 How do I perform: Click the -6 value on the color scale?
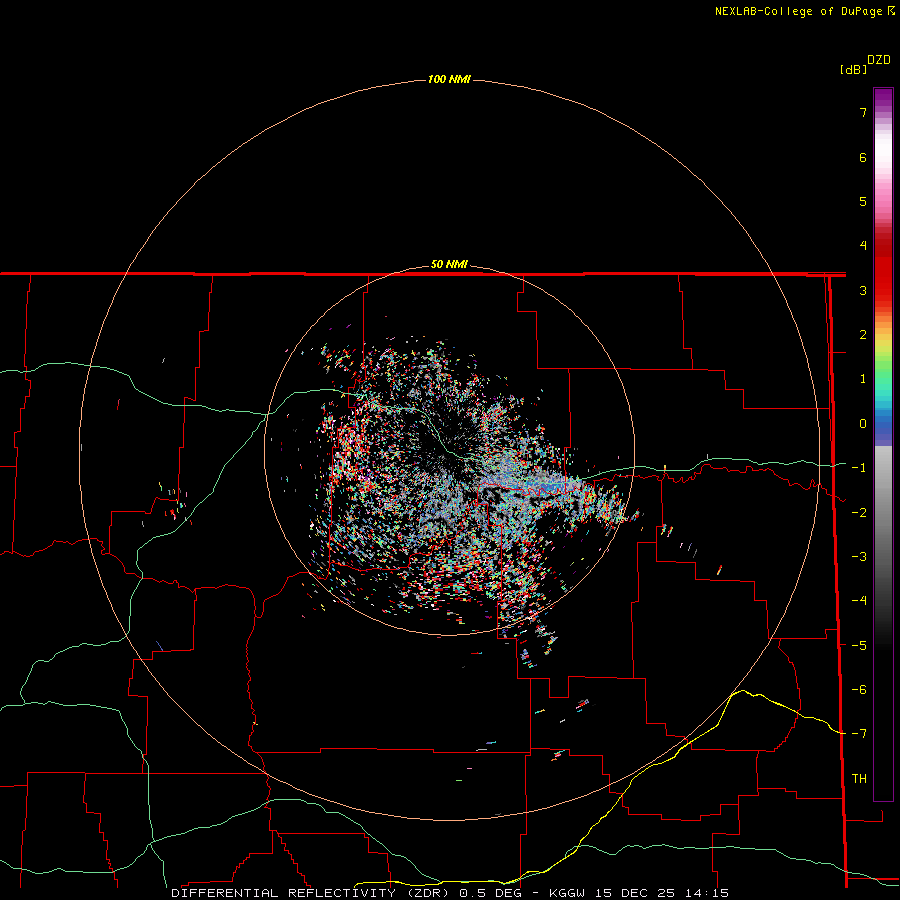click(x=859, y=690)
